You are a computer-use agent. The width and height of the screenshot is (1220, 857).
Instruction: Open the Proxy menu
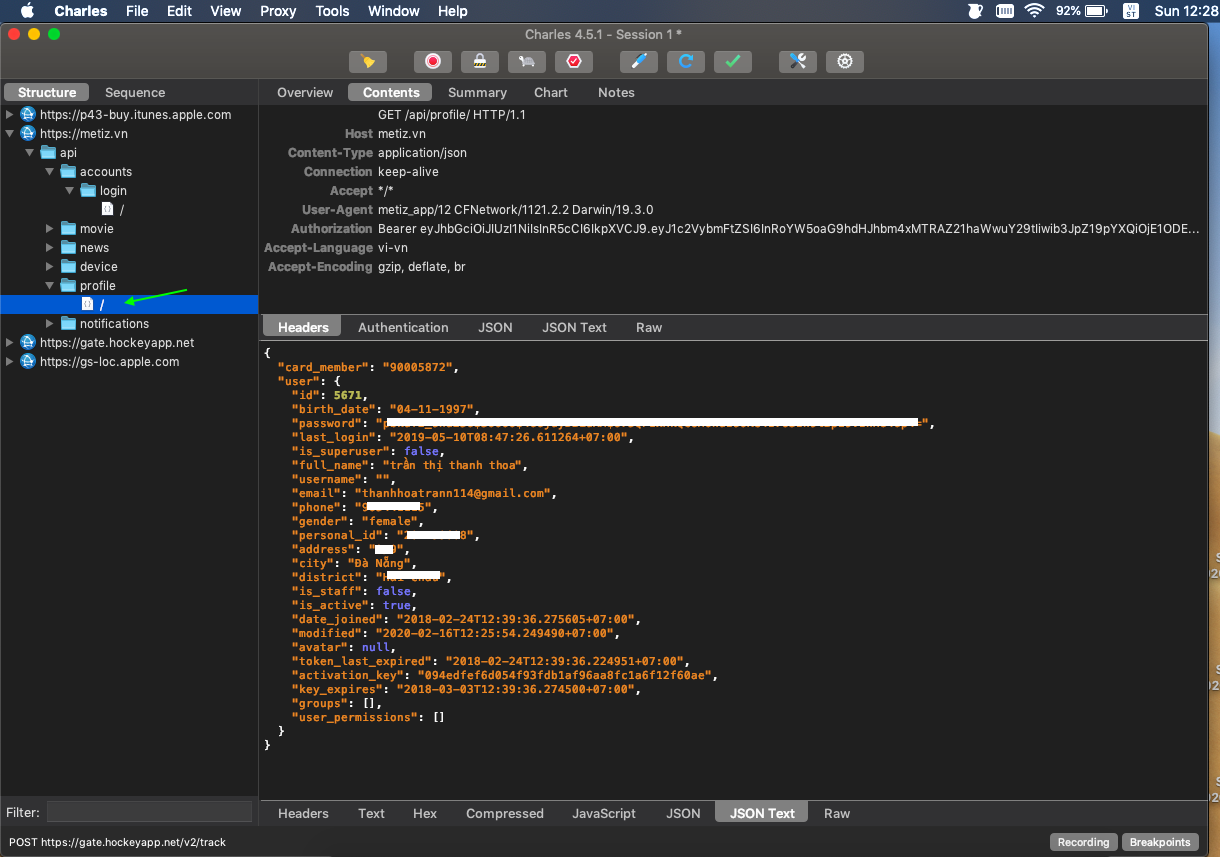coord(278,11)
